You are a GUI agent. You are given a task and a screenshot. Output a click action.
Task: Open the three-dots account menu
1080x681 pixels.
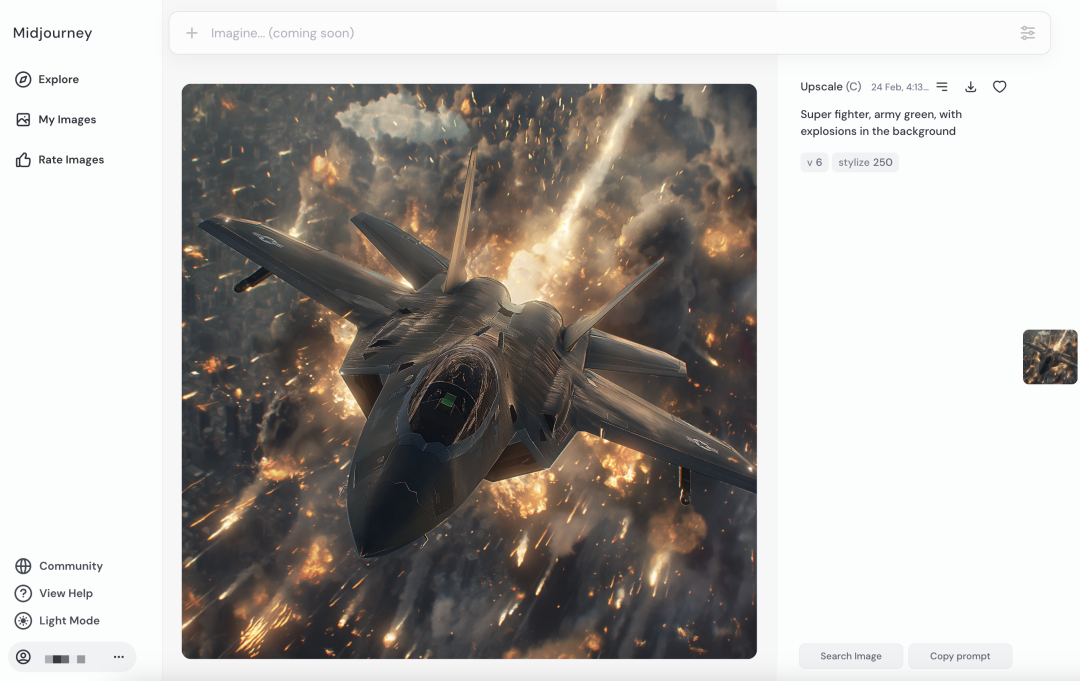119,657
